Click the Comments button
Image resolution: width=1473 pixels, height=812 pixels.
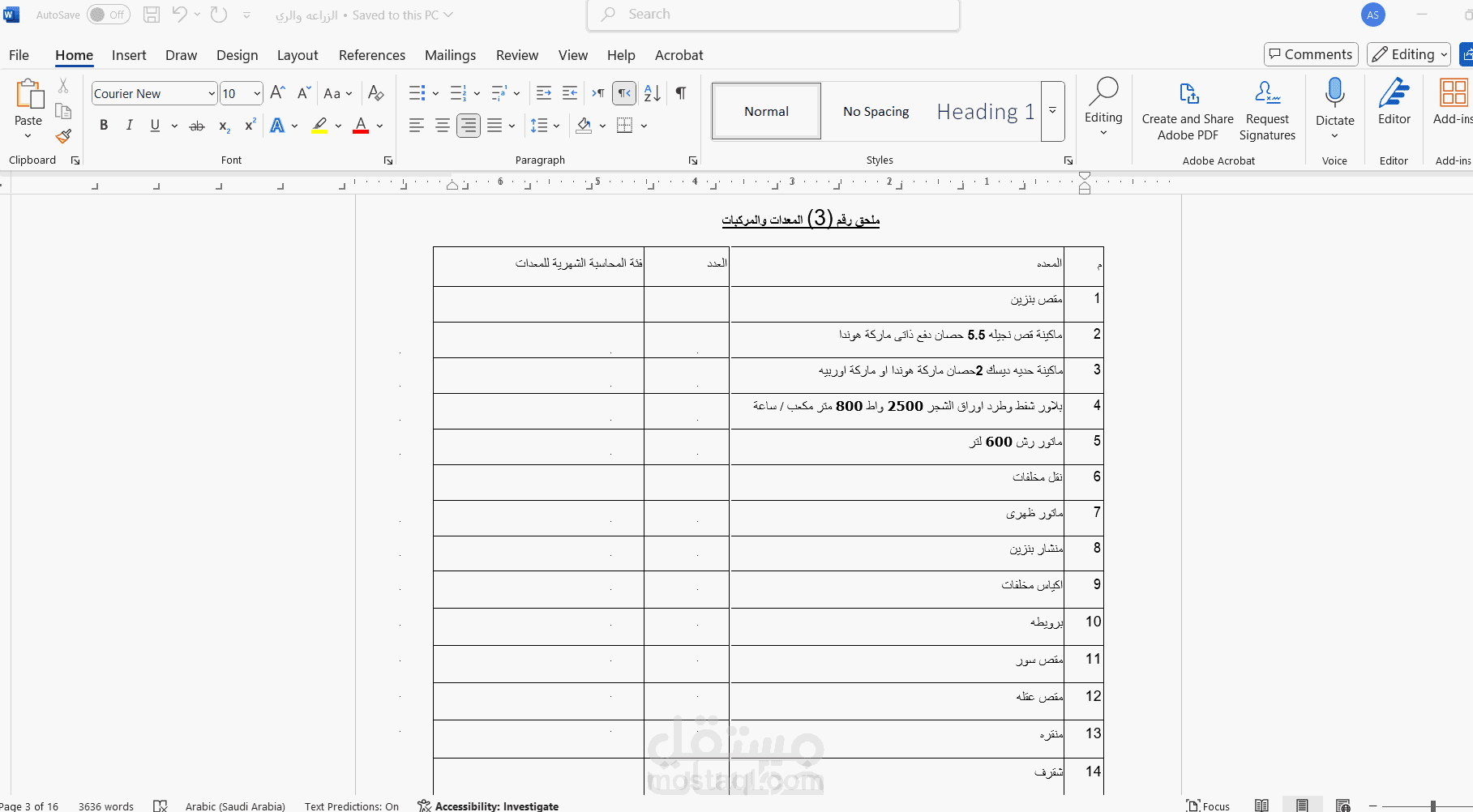[1311, 54]
